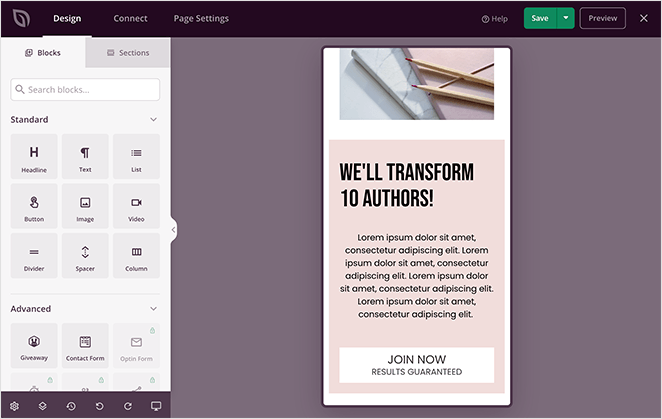Toggle desktop preview mode icon
This screenshot has height=419, width=662.
pos(156,406)
